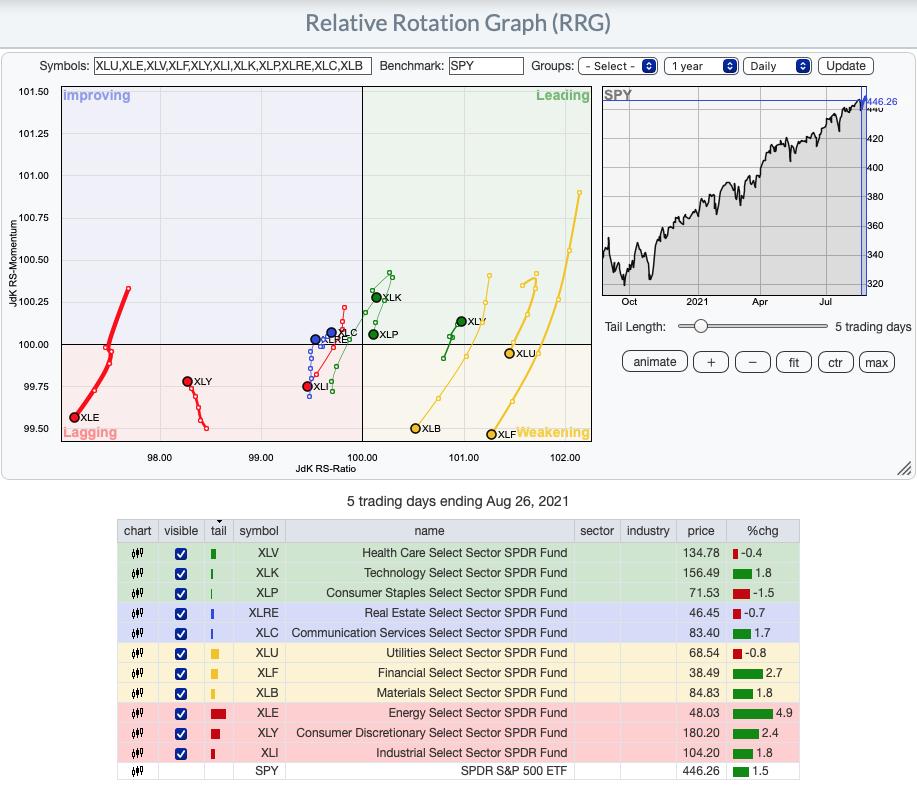Zoom in with the plus button
This screenshot has width=917, height=786.
coord(711,363)
